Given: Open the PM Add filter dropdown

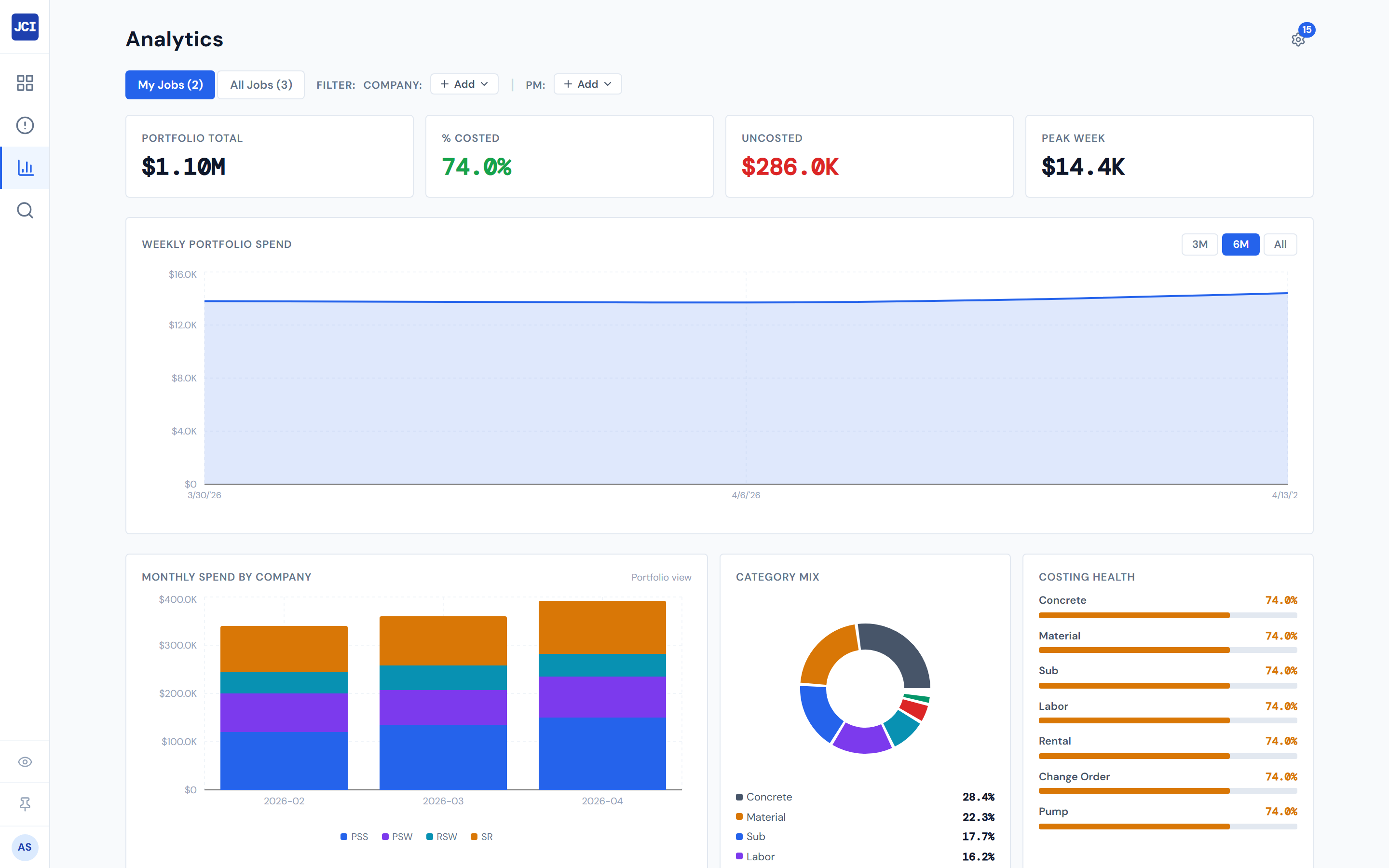Looking at the screenshot, I should [x=587, y=84].
